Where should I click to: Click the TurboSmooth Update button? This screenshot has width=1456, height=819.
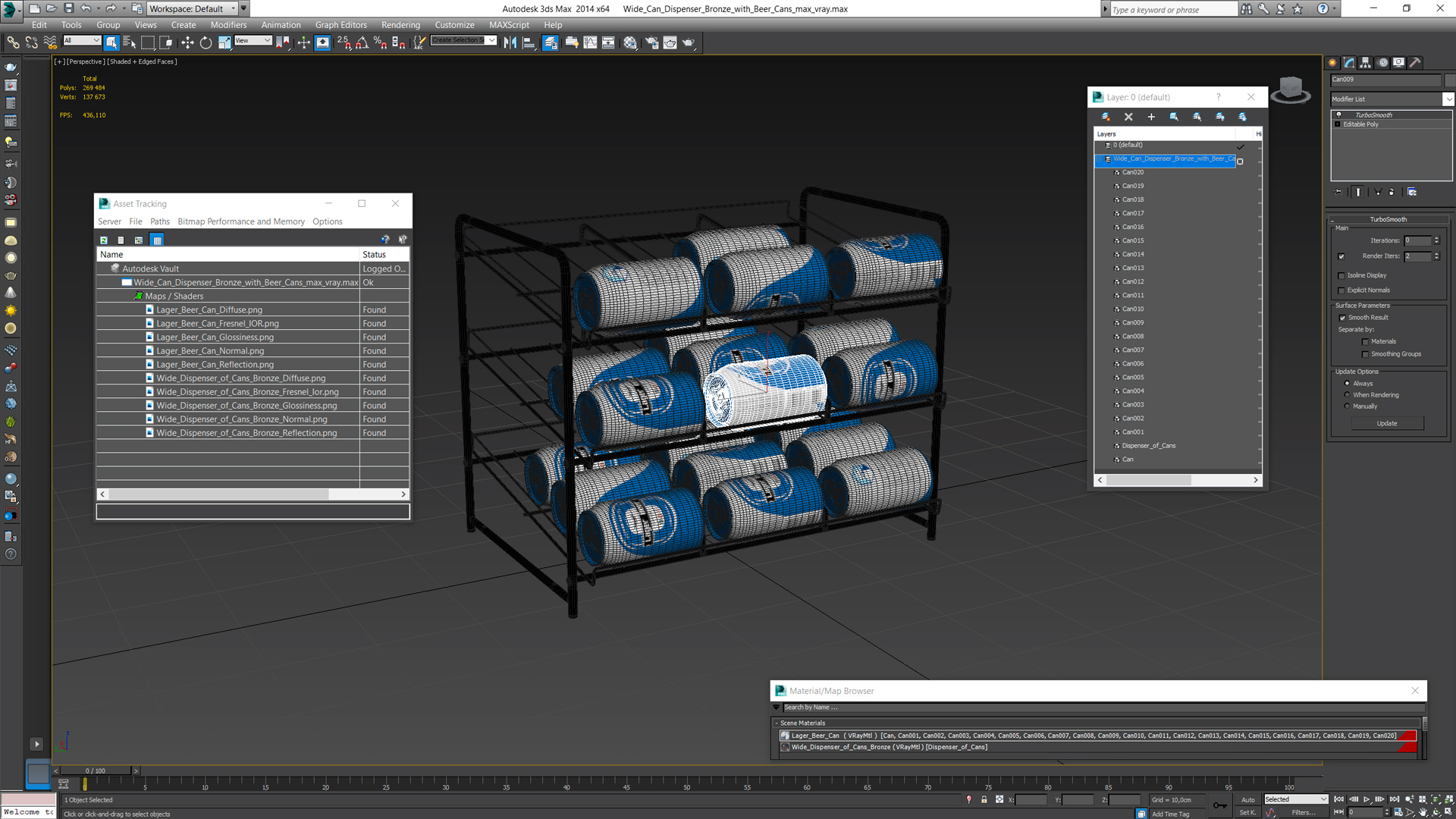pyautogui.click(x=1386, y=424)
